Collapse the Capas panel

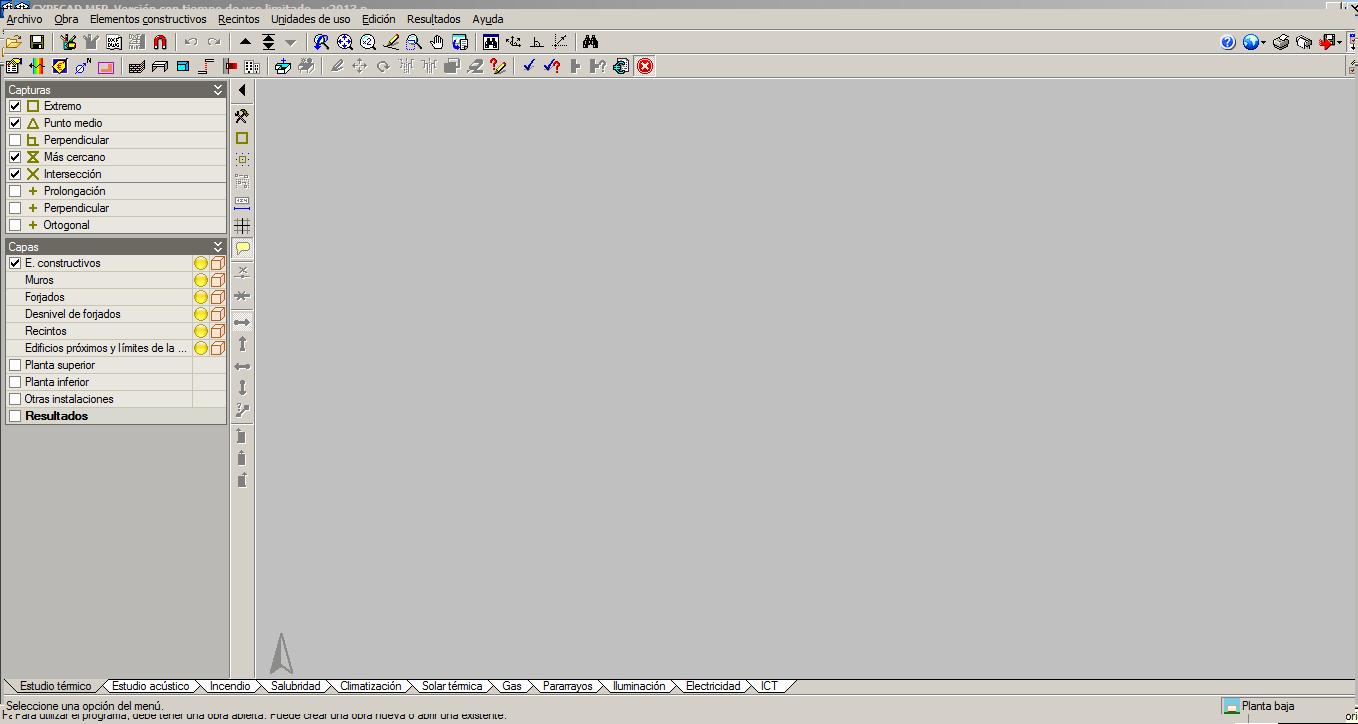pyautogui.click(x=218, y=246)
